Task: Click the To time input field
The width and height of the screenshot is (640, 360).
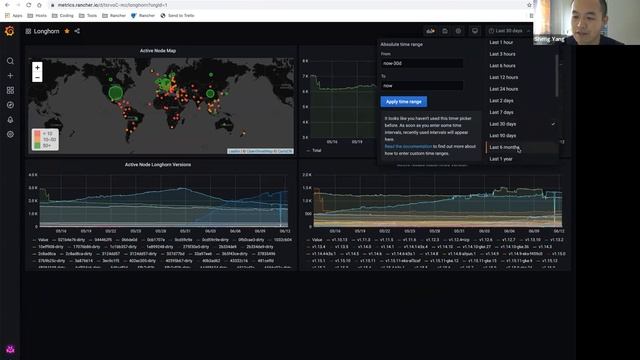Action: click(x=422, y=86)
